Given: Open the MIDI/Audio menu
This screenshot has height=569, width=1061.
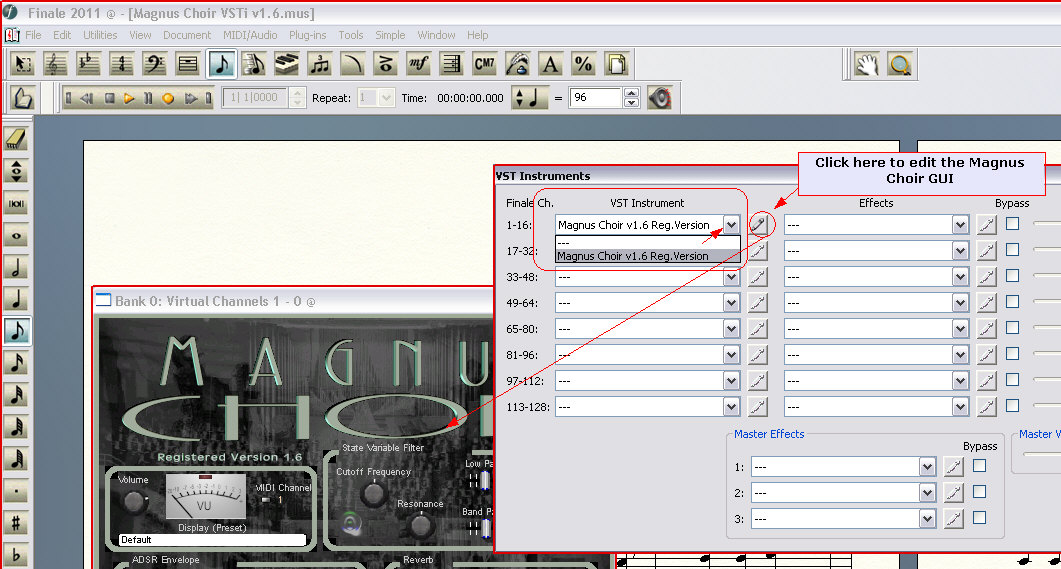Looking at the screenshot, I should (x=250, y=35).
